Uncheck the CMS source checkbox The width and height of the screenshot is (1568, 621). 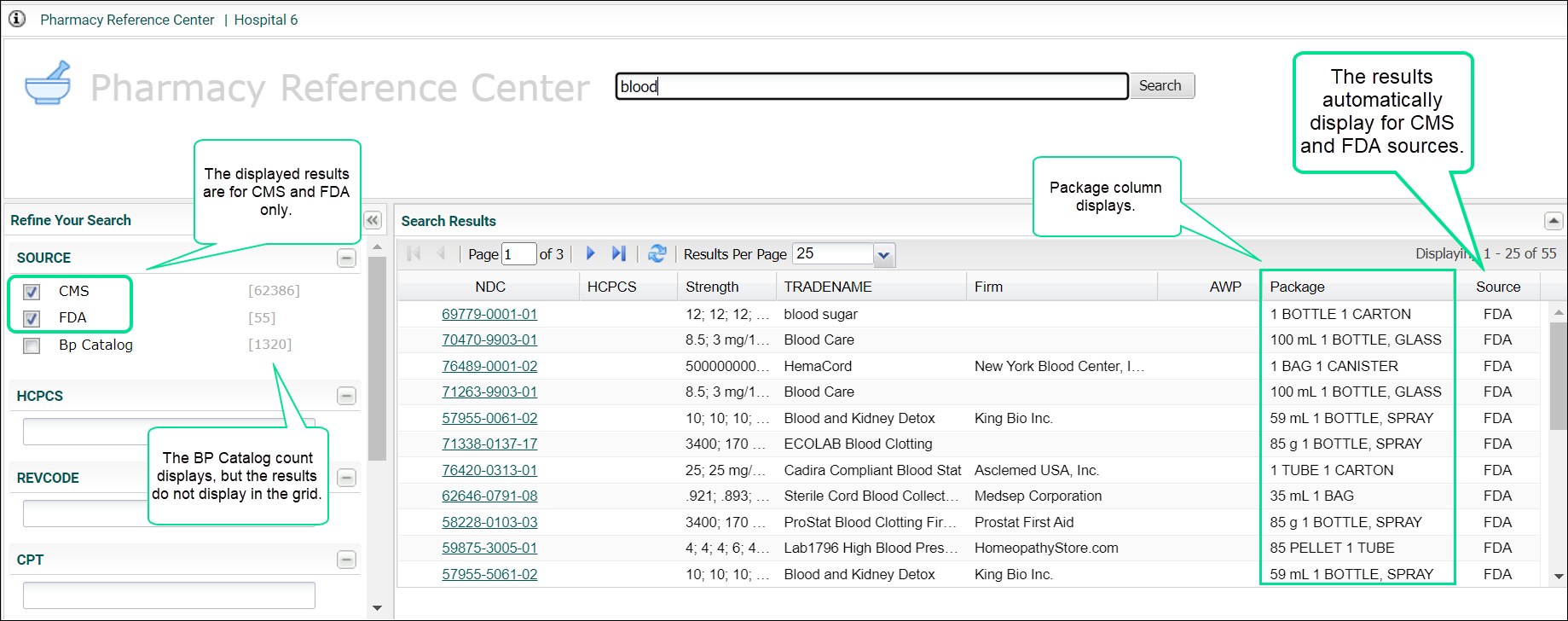[x=32, y=292]
